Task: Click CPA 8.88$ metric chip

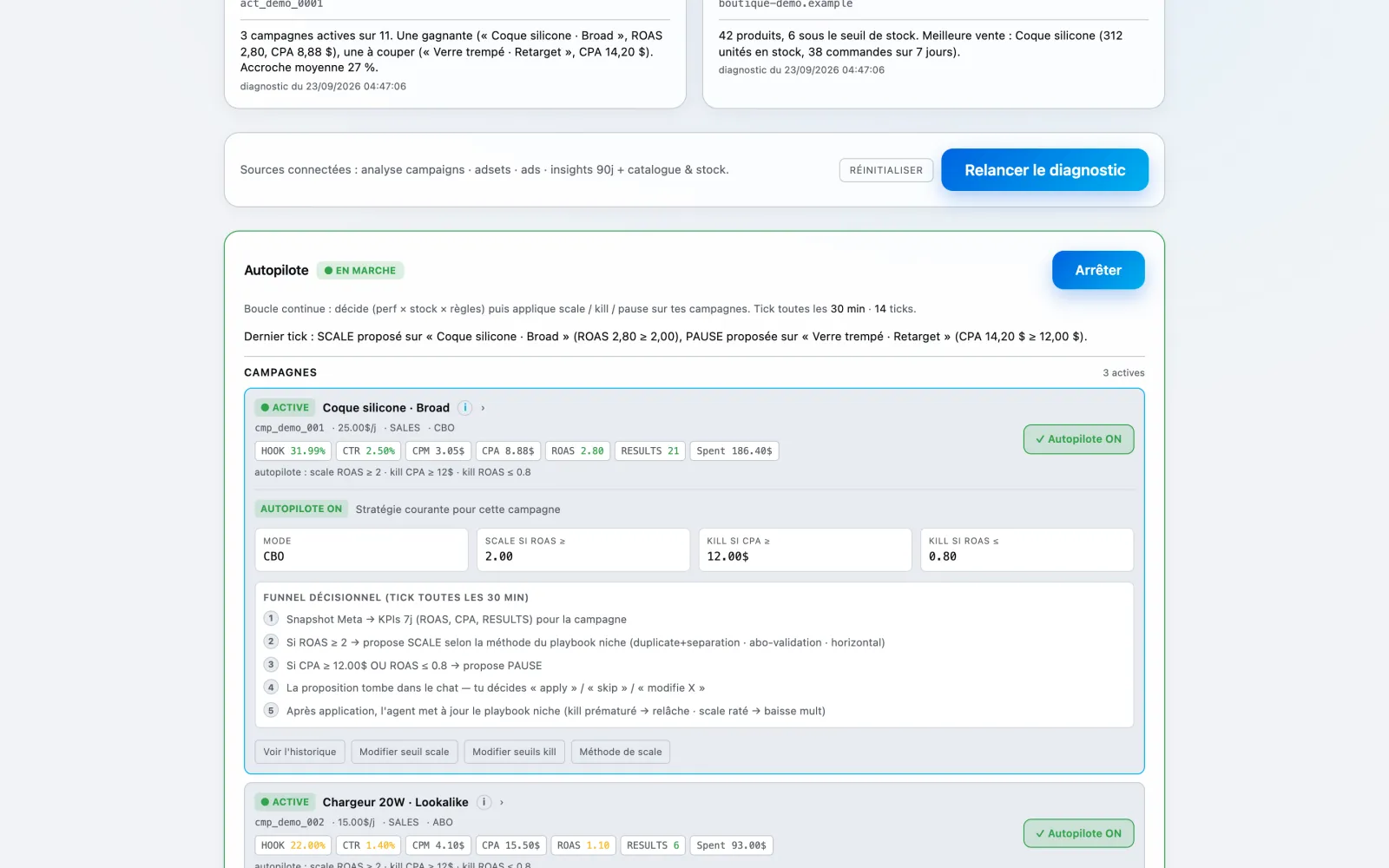Action: pyautogui.click(x=508, y=451)
